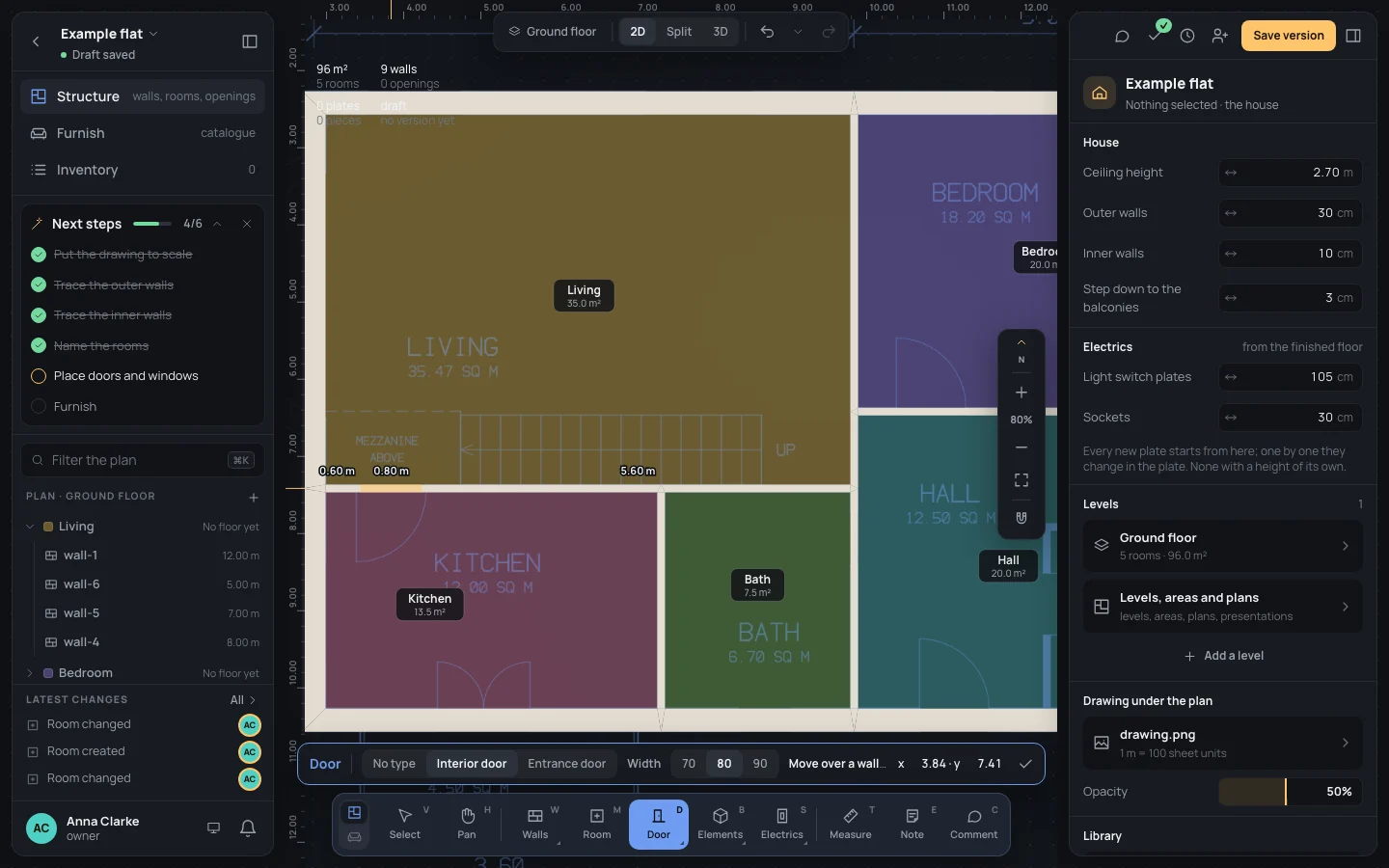The width and height of the screenshot is (1389, 868).
Task: Collapse the Next steps panel
Action: (217, 224)
